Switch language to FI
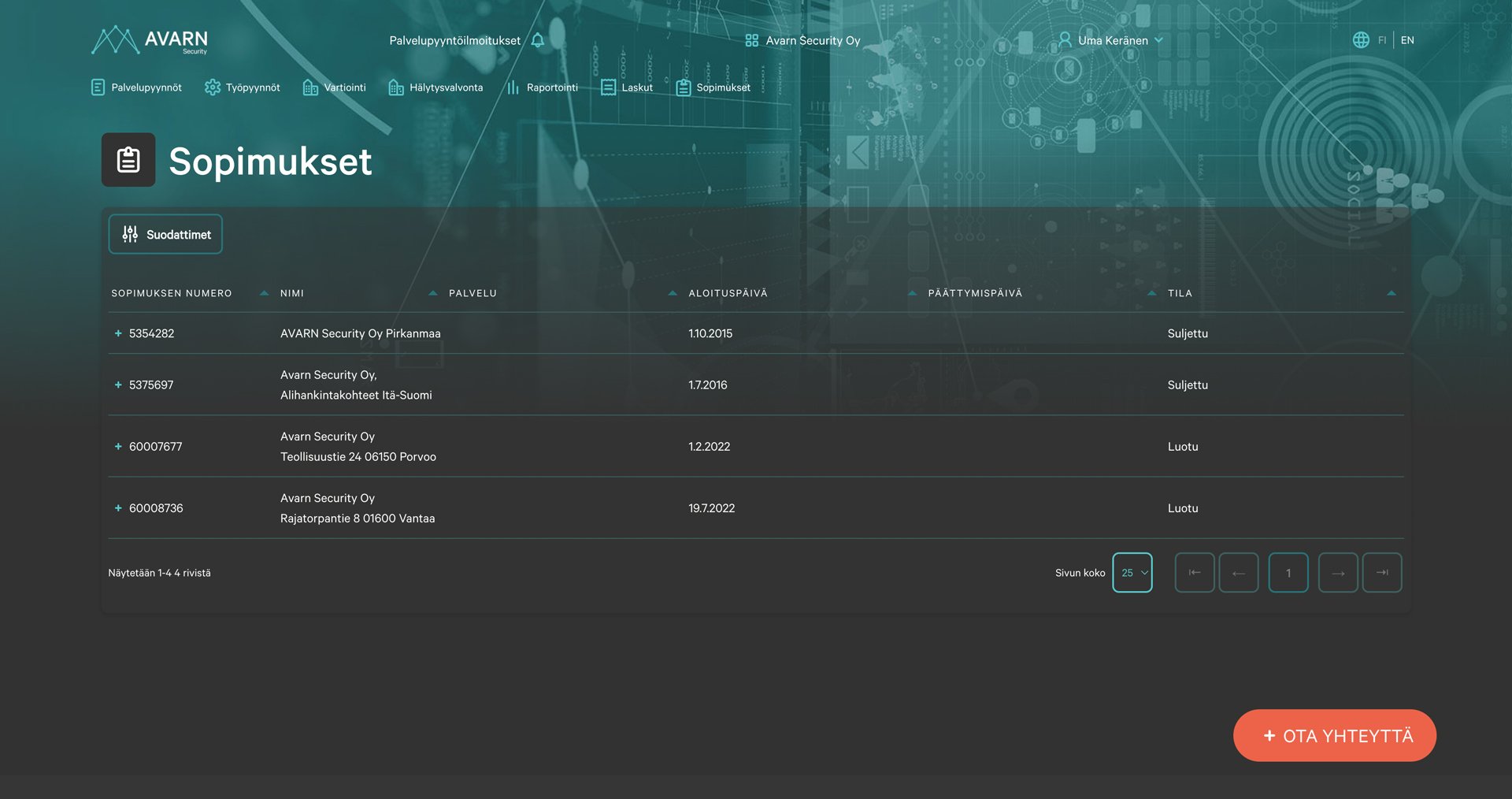Viewport: 1512px width, 799px height. [x=1382, y=40]
